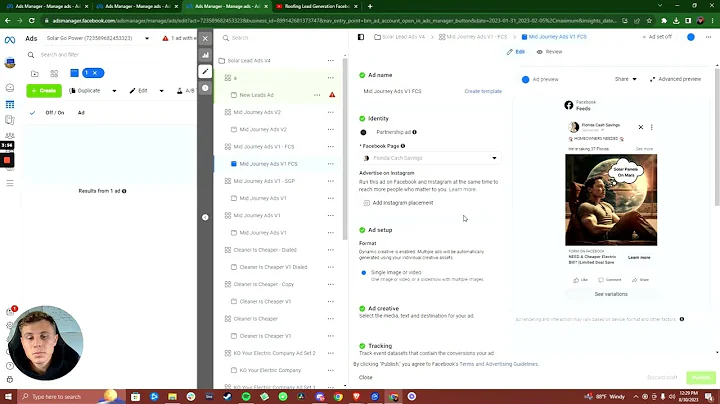The width and height of the screenshot is (720, 404).
Task: Click the Learn more link under Instagram
Action: 463,190
